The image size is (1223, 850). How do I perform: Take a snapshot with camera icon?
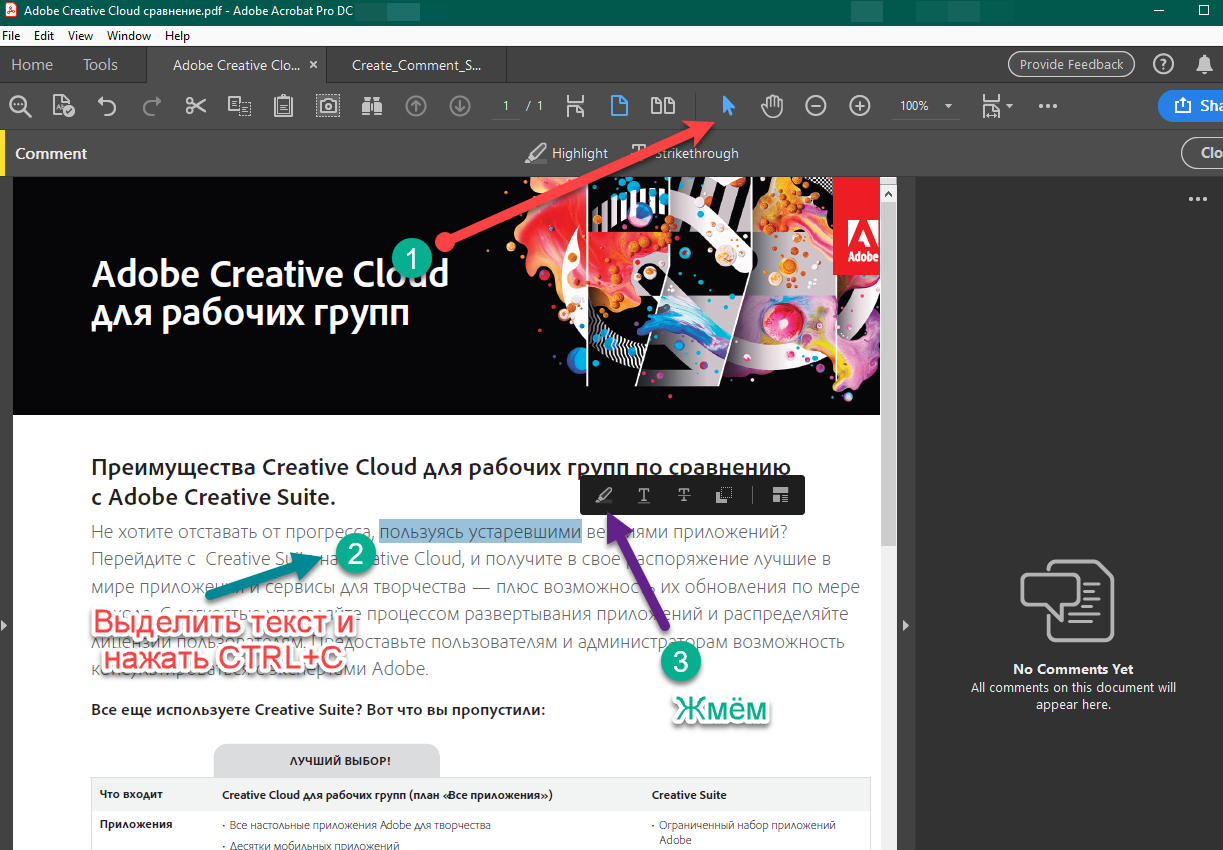click(x=327, y=106)
